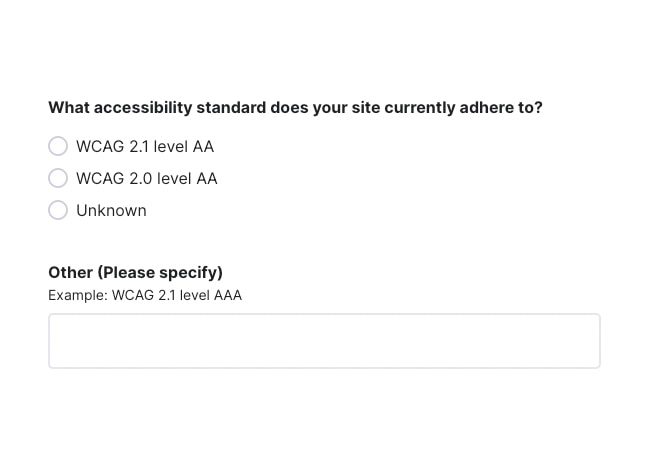Click the 'WCAG 2.1 level AA' option label
The width and height of the screenshot is (650, 460).
pos(145,147)
